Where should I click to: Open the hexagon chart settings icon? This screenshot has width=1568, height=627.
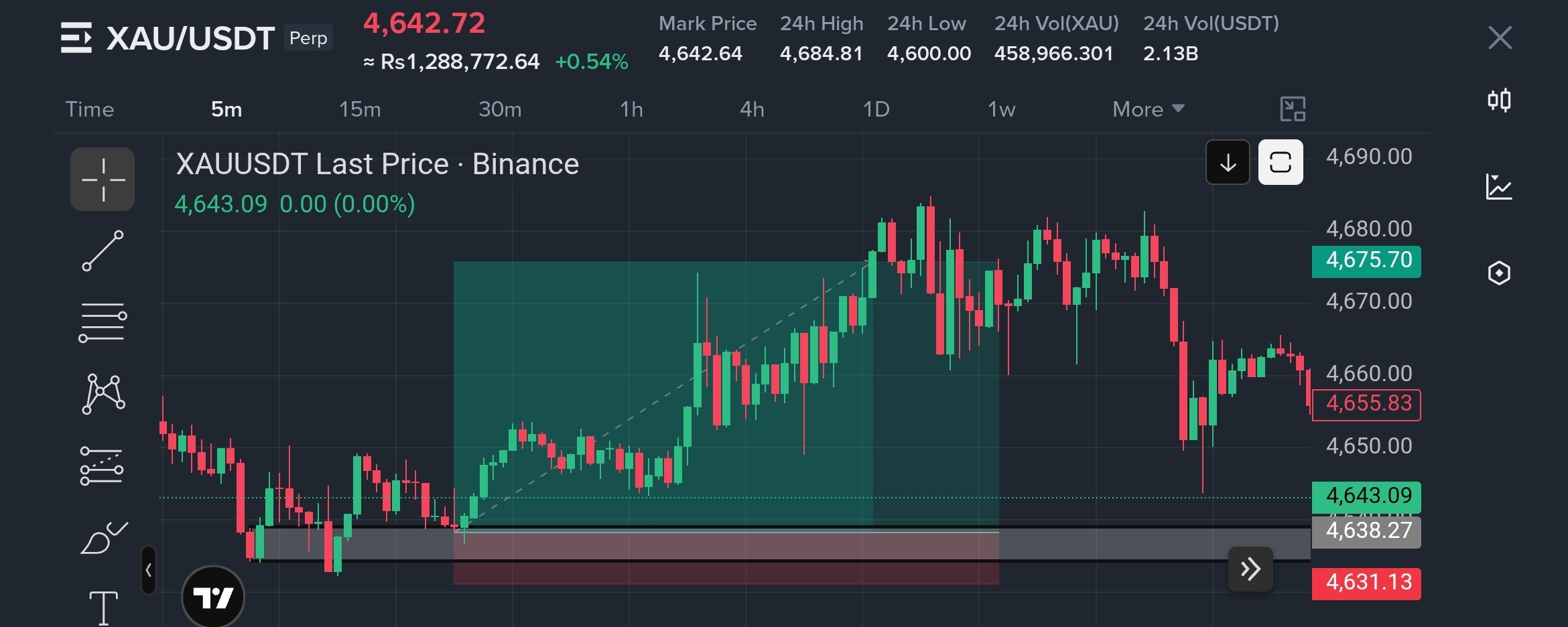[1499, 273]
